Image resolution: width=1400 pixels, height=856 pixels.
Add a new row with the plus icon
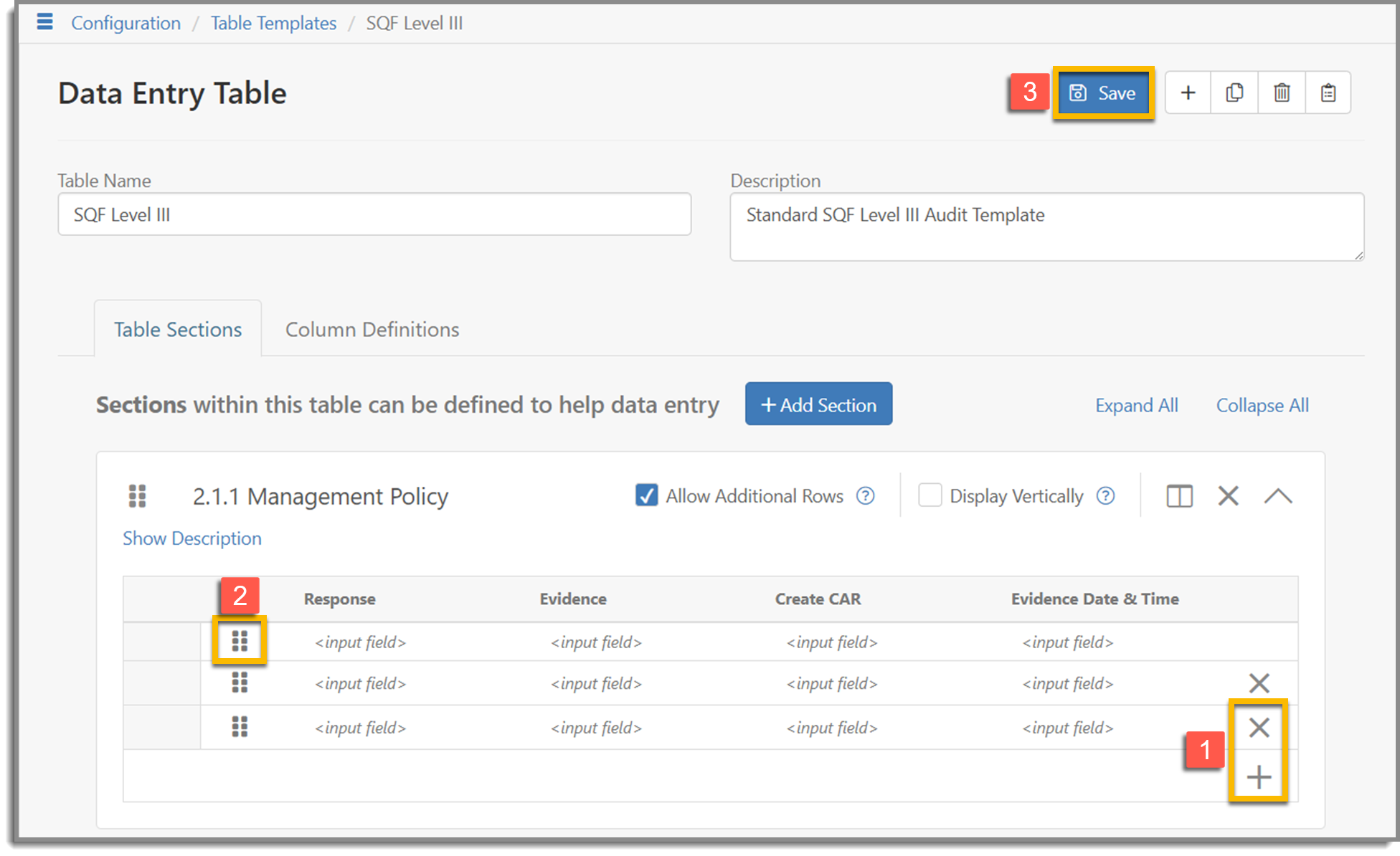click(x=1259, y=776)
